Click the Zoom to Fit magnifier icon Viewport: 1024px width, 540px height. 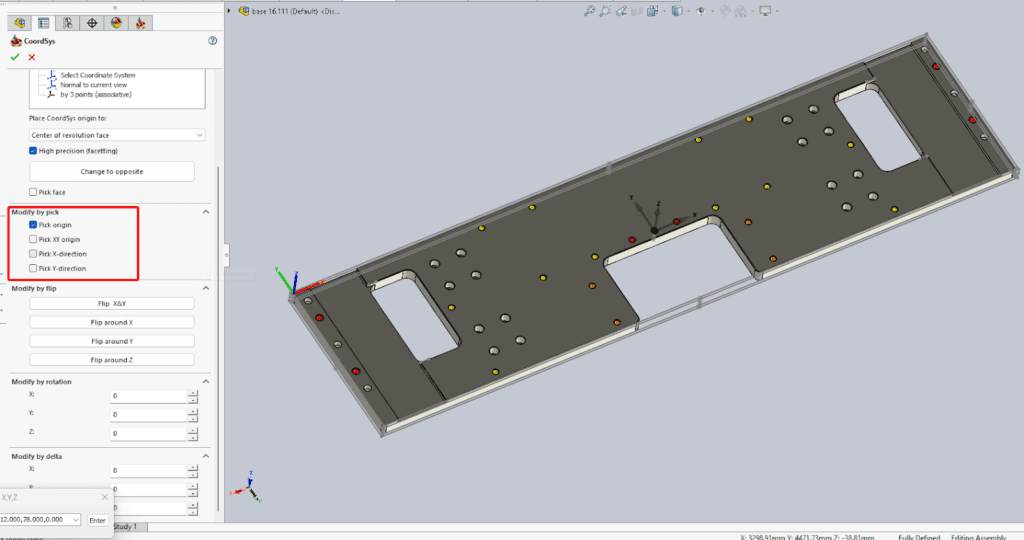591,11
